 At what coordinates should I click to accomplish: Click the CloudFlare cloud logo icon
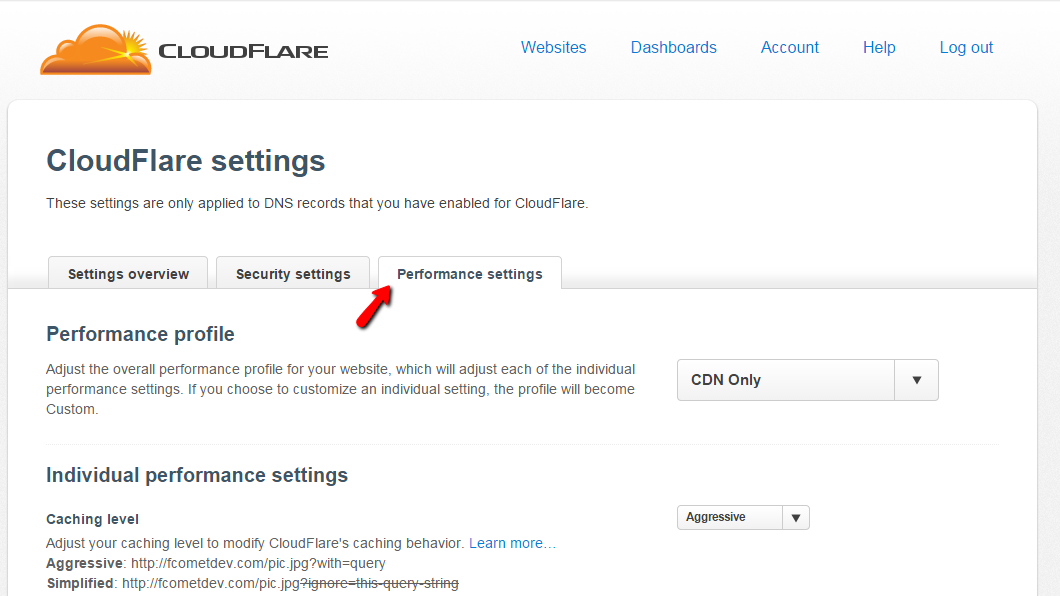click(x=96, y=49)
